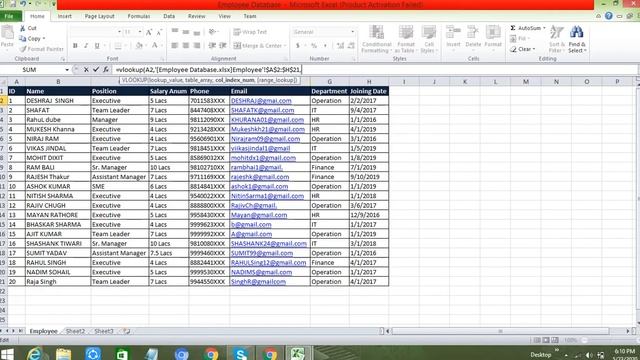Center text horizontally
The width and height of the screenshot is (640, 360).
[186, 46]
